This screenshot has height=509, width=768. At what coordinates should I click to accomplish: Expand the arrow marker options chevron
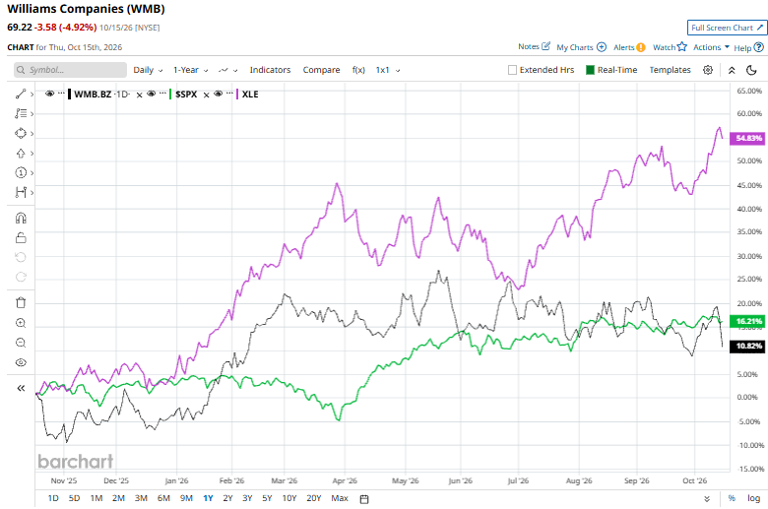point(32,153)
